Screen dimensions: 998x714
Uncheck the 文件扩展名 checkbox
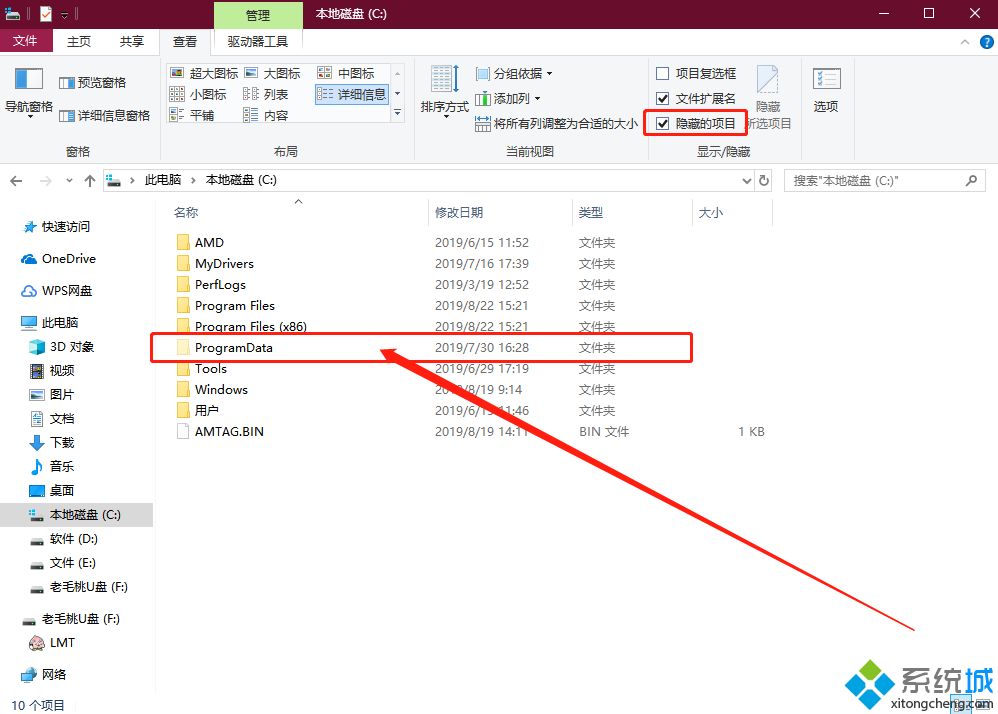[663, 99]
